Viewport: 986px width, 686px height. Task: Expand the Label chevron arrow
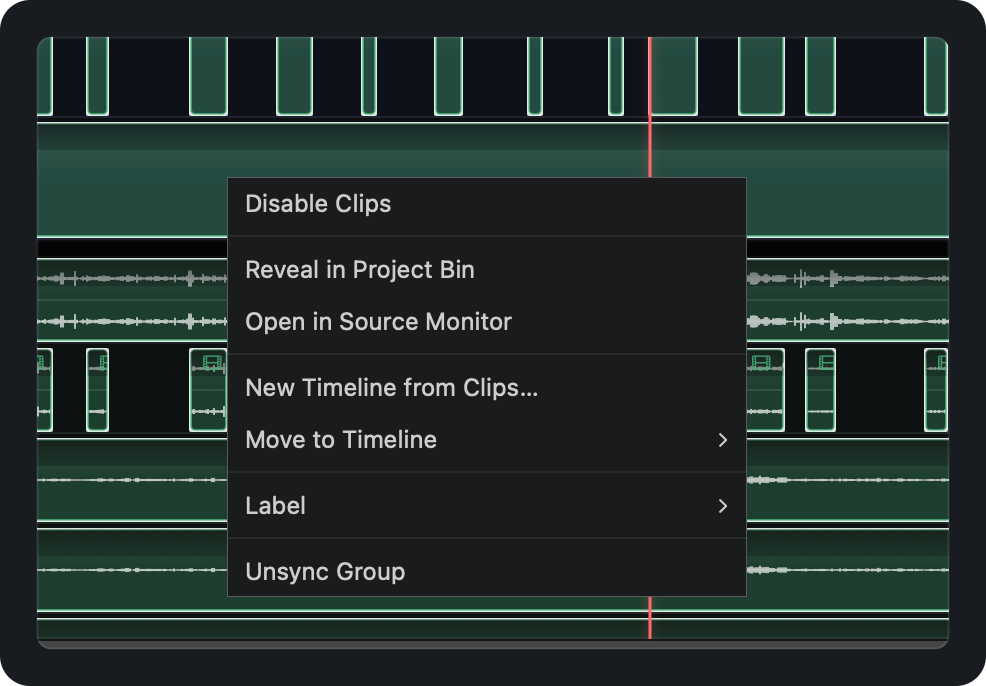(723, 506)
